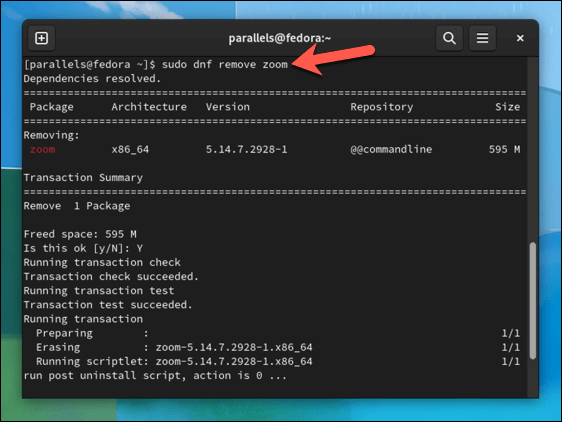Click the 'Repository' column header
Viewport: 562px width, 422px height.
pos(382,107)
